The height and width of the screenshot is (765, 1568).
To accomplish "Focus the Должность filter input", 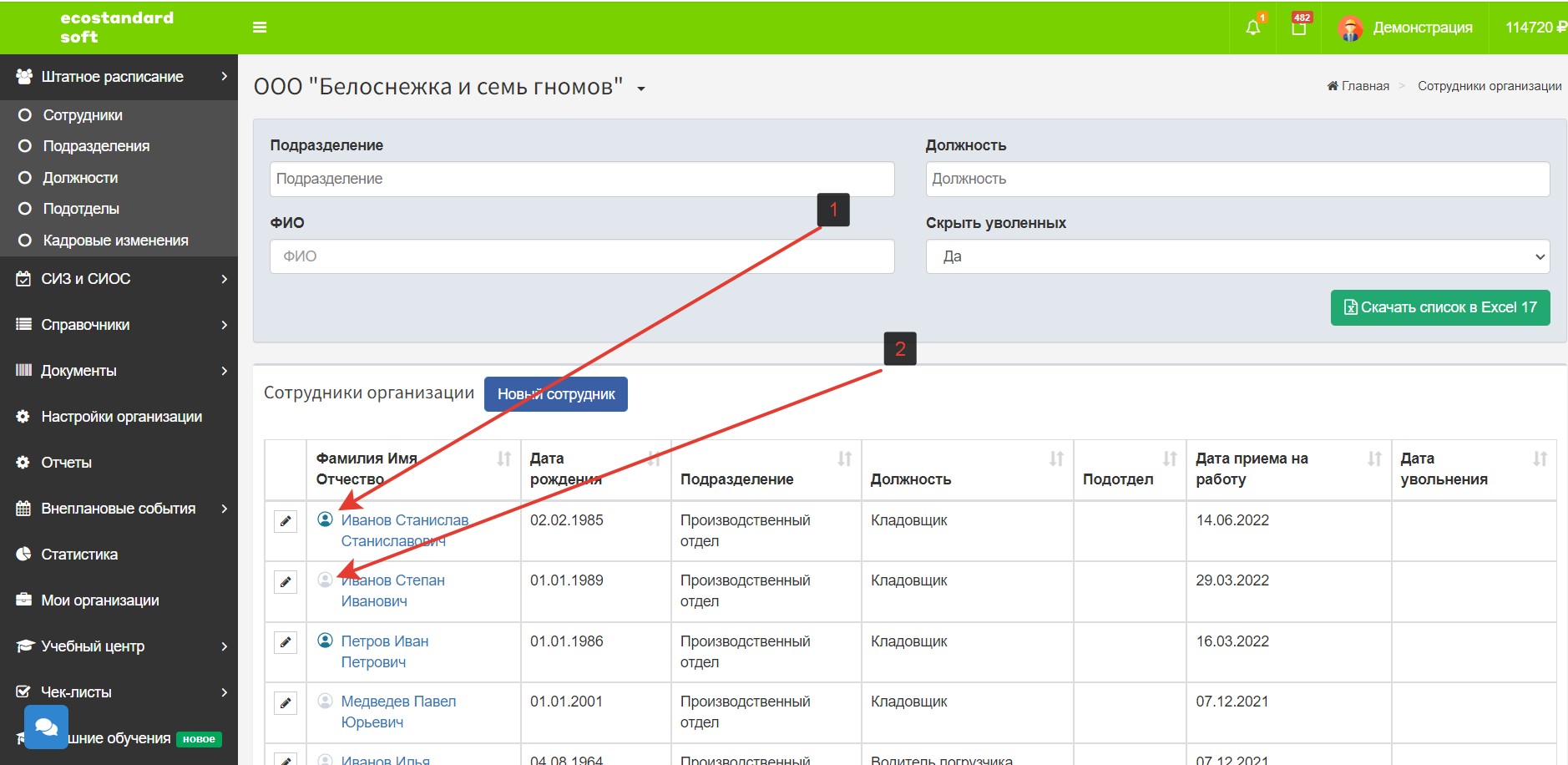I will point(1237,179).
